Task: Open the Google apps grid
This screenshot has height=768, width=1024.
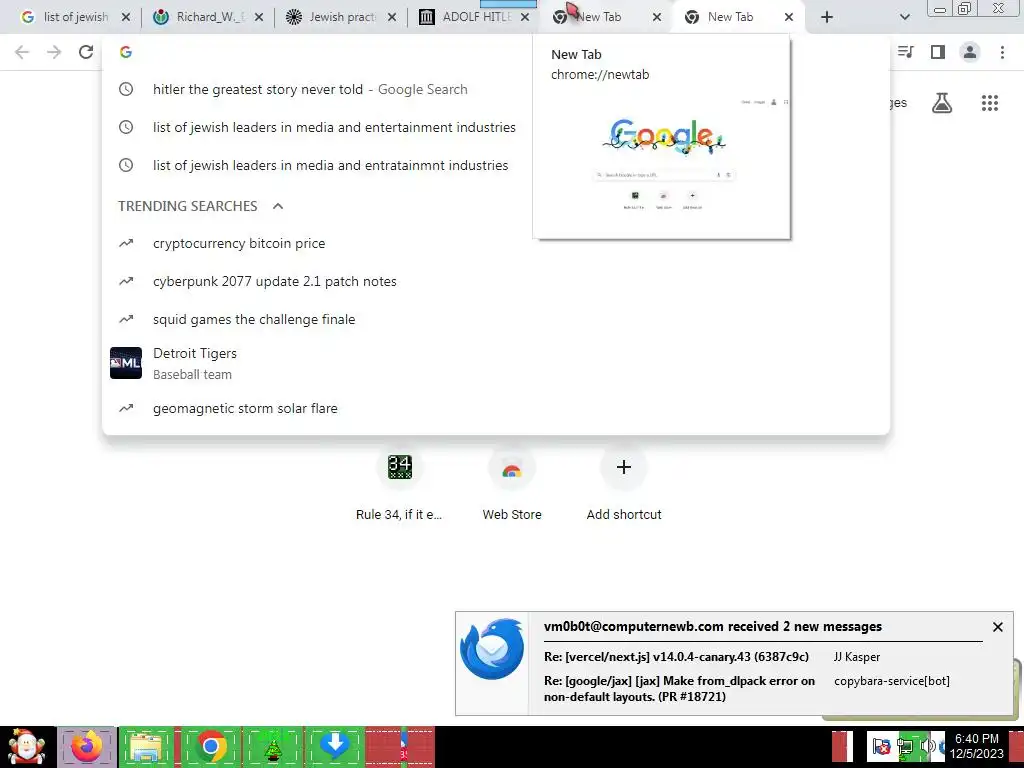Action: click(990, 103)
